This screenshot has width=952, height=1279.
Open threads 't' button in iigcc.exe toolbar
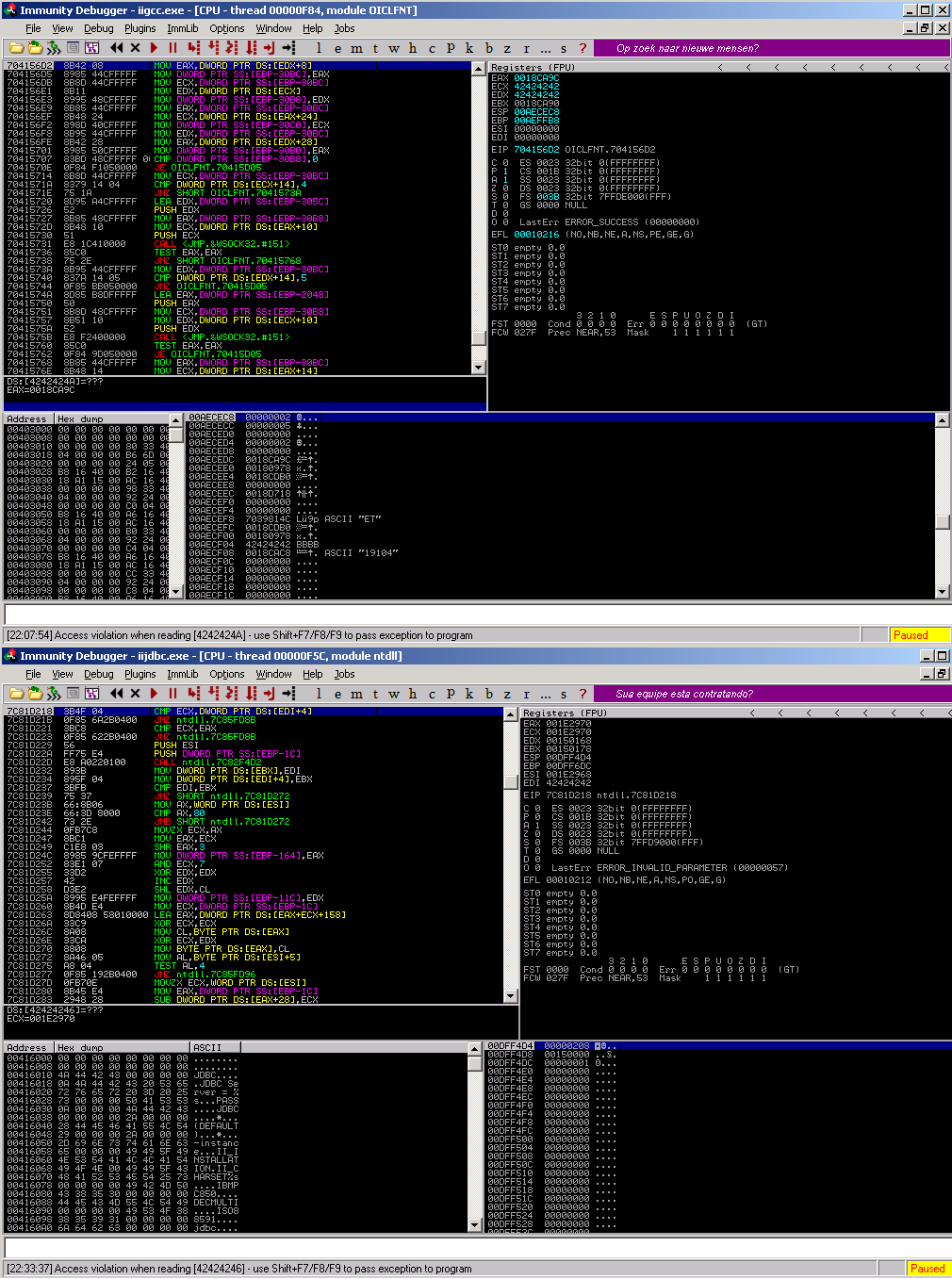click(x=375, y=48)
